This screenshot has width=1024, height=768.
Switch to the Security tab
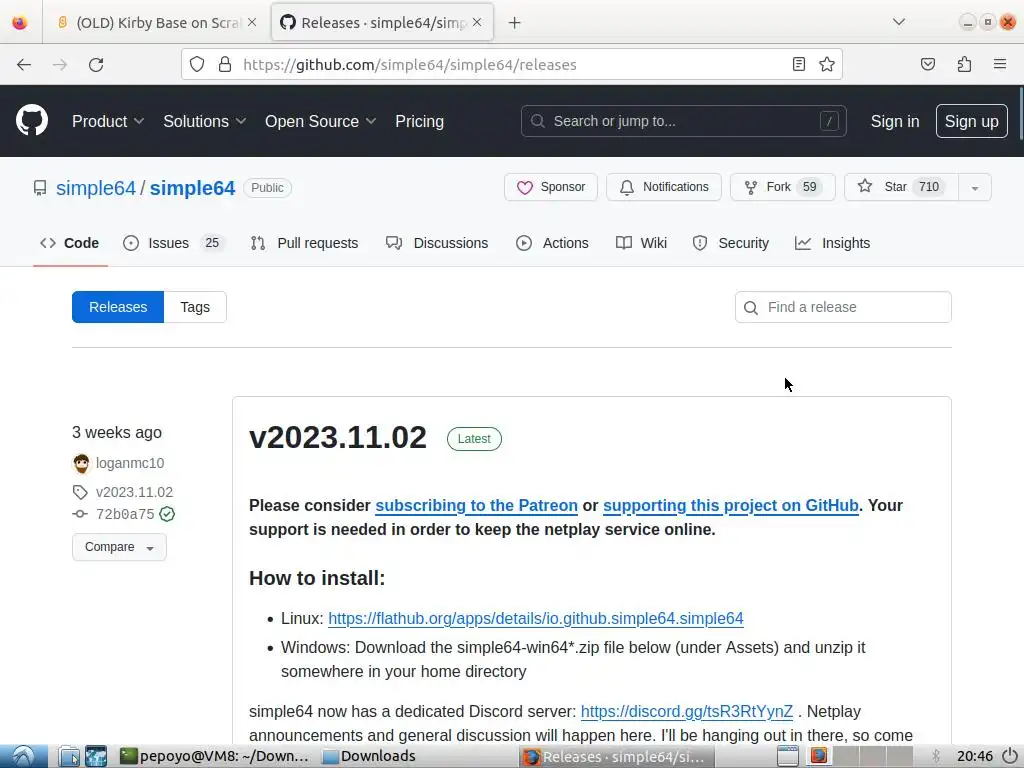pos(731,243)
